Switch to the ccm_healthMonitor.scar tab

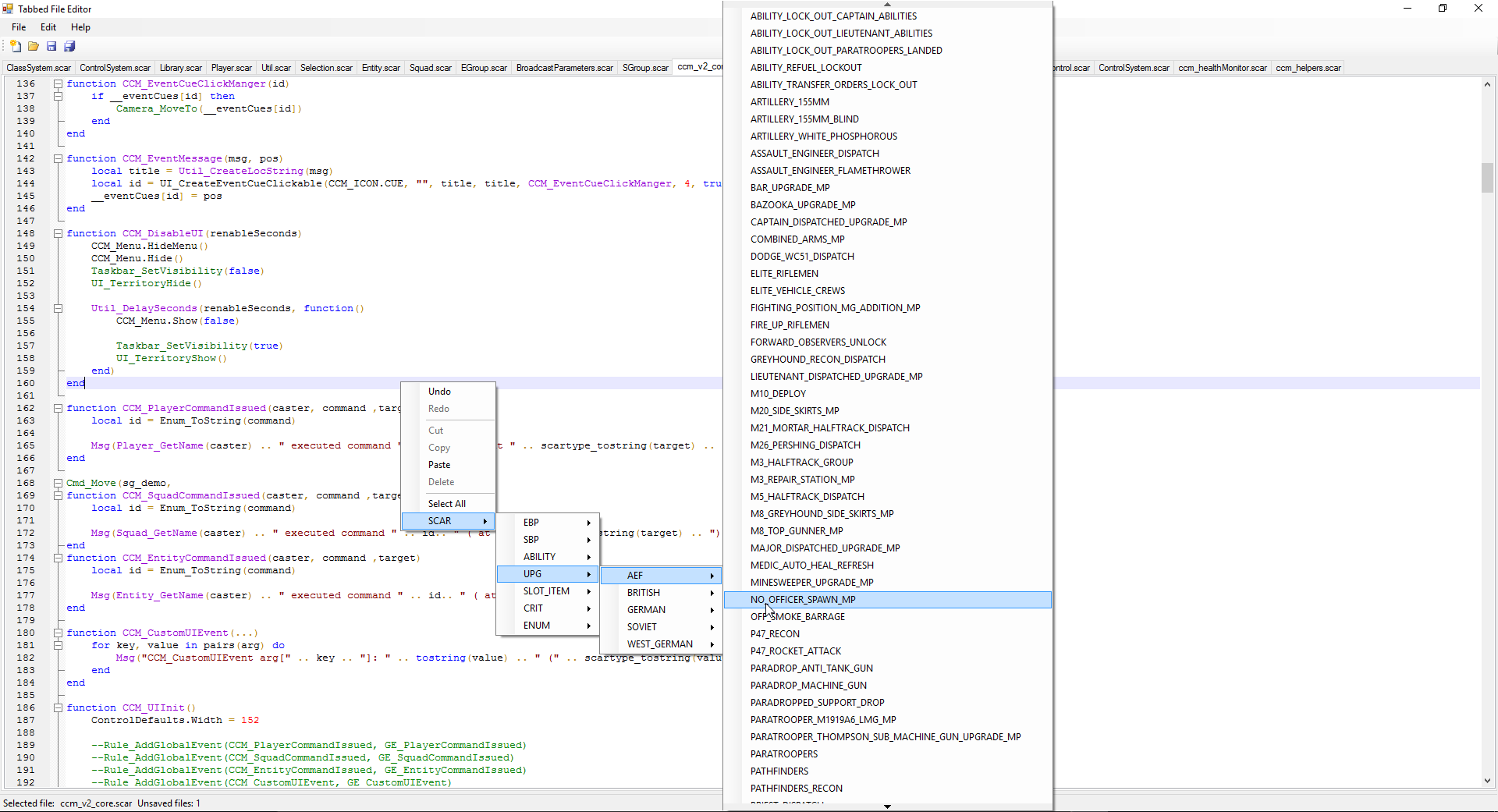click(x=1223, y=68)
